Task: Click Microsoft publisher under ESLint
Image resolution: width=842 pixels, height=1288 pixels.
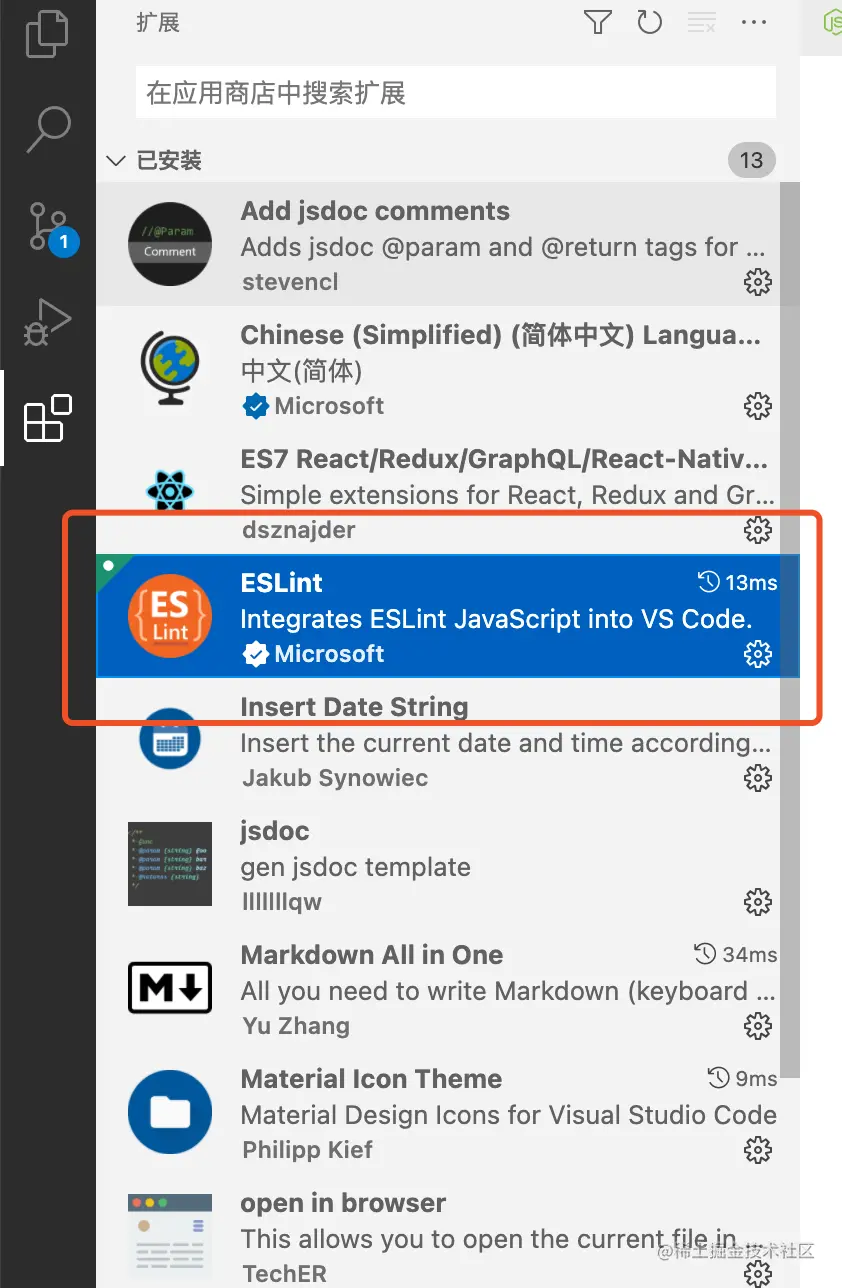Action: pos(329,654)
